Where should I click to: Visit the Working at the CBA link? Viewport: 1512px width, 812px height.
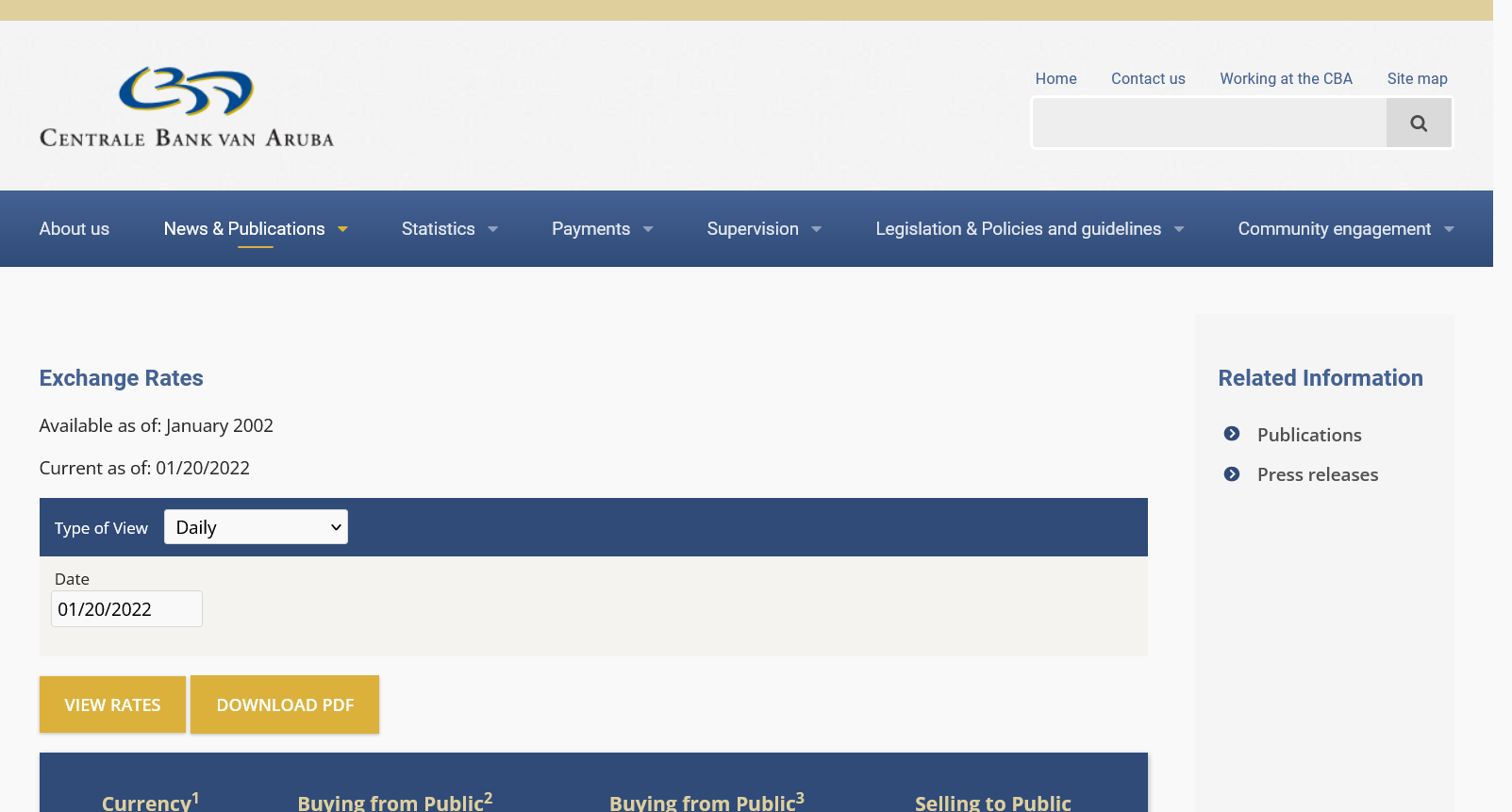[x=1286, y=79]
